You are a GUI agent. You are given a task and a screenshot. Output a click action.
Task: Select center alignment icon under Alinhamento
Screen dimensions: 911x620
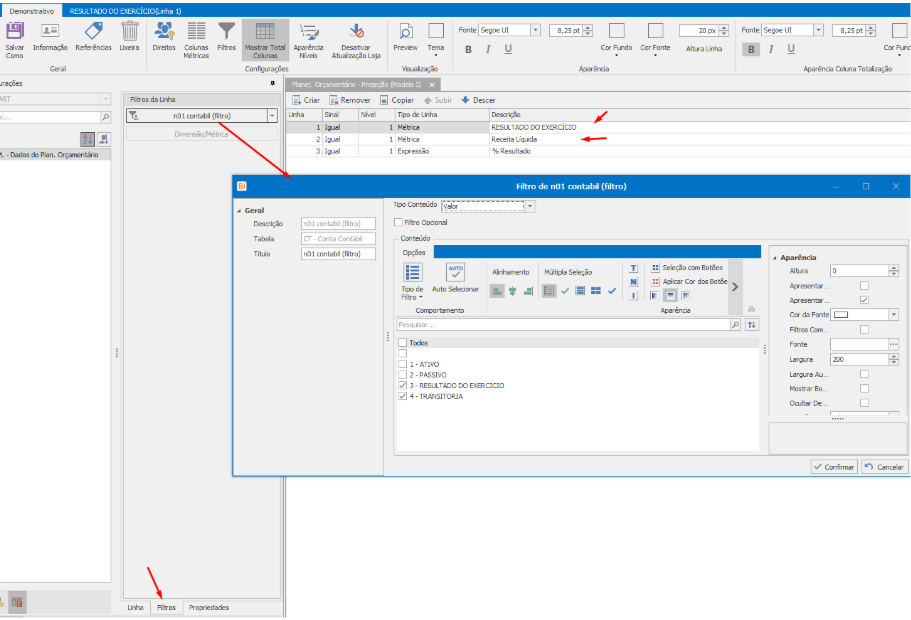click(512, 291)
